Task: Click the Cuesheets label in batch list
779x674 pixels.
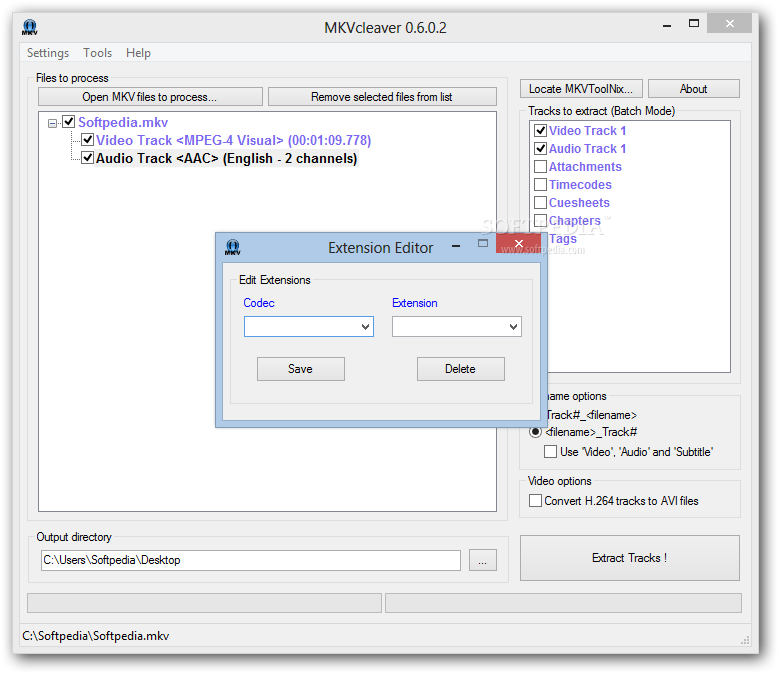Action: click(579, 203)
